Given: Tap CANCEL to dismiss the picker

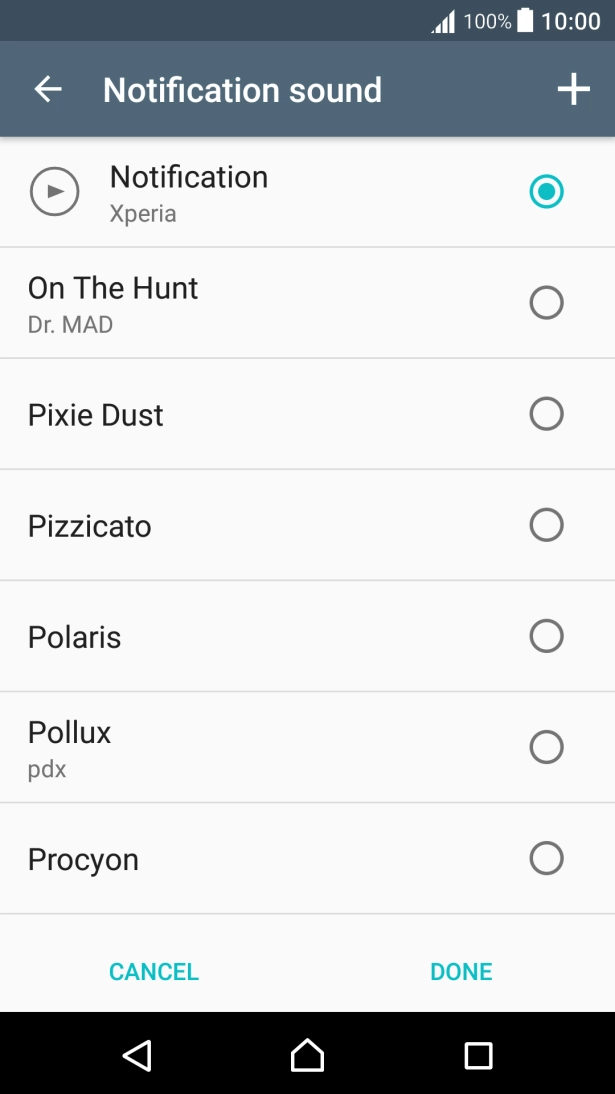Looking at the screenshot, I should point(153,970).
